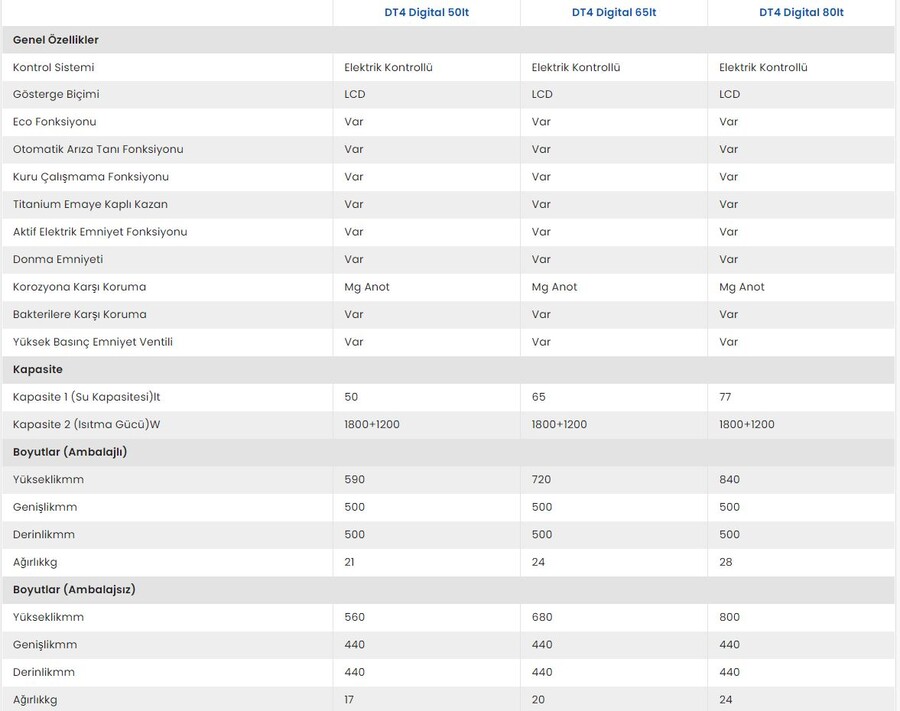Click packaged height value 590

(x=354, y=480)
